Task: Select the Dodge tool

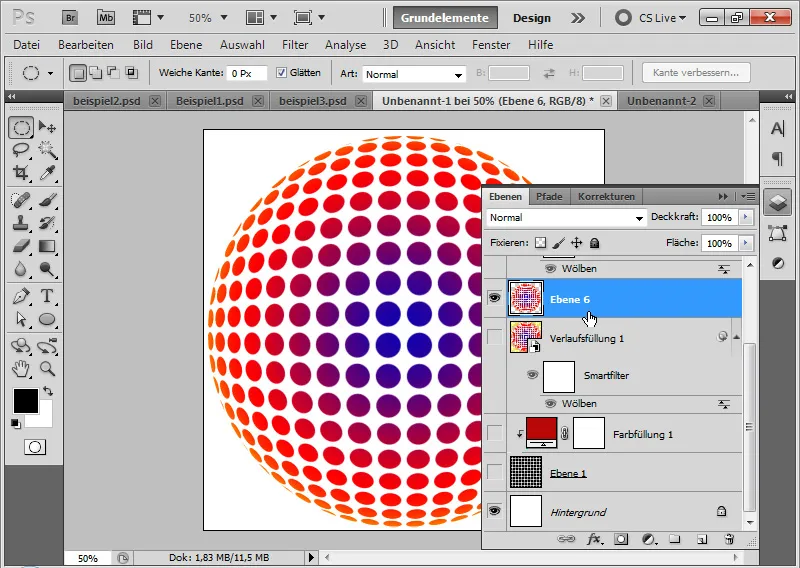Action: point(47,269)
